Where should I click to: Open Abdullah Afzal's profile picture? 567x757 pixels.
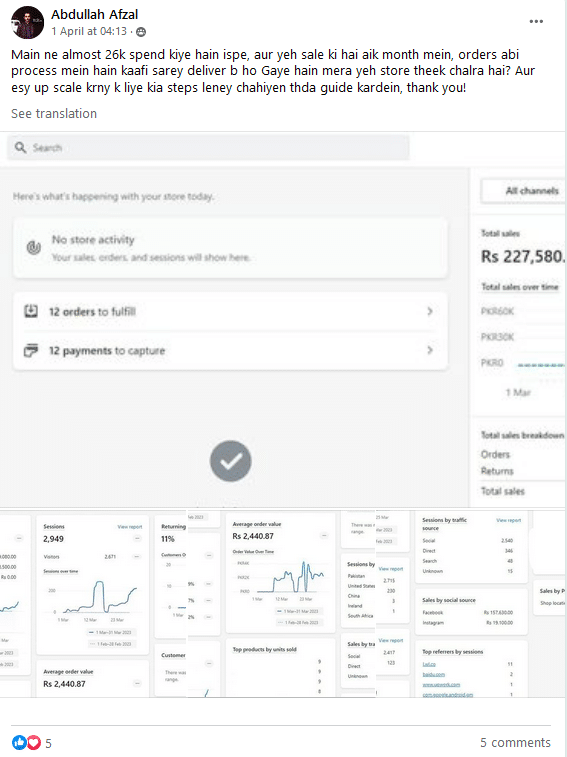pos(28,23)
